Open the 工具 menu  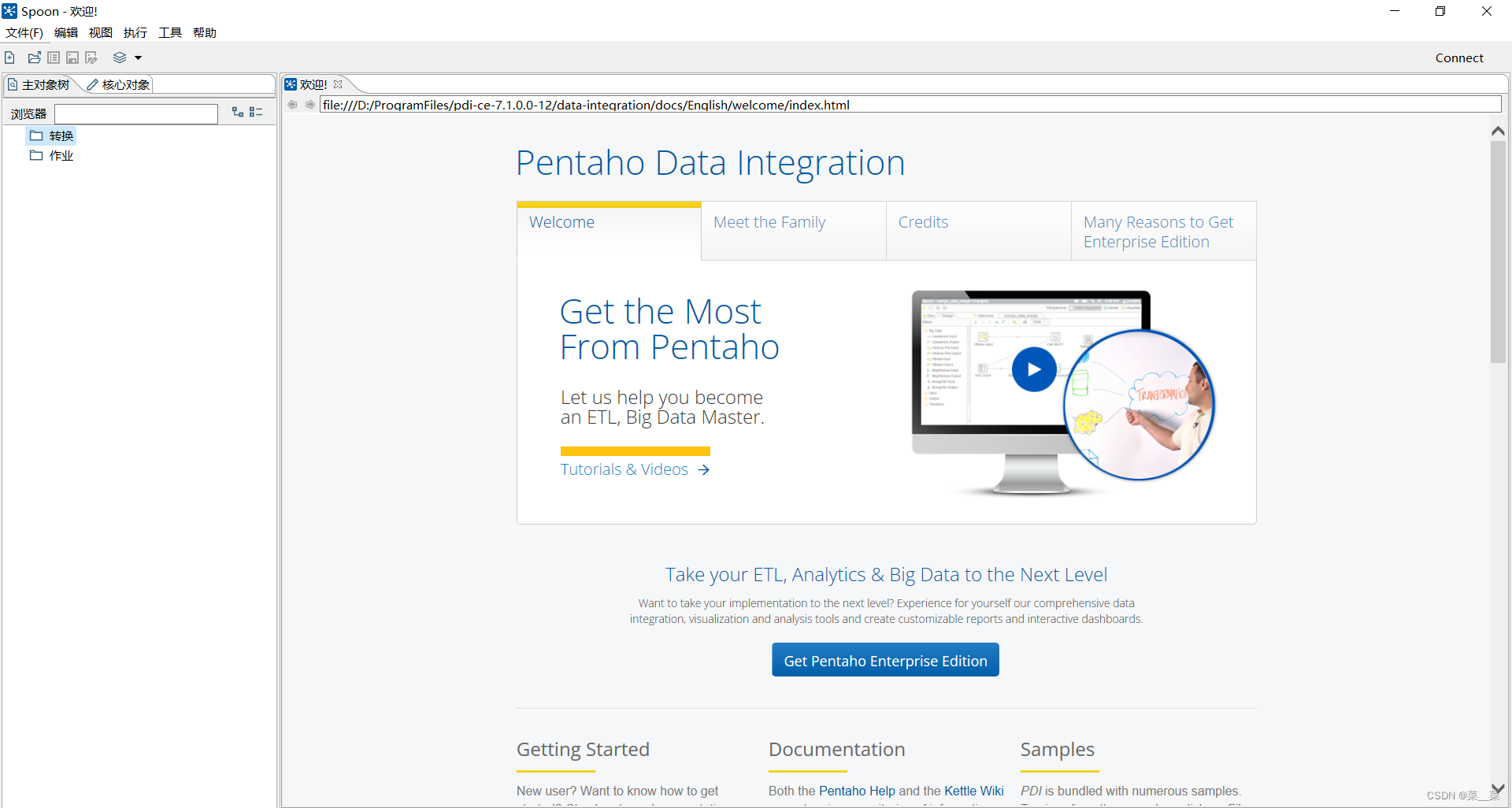[x=170, y=32]
